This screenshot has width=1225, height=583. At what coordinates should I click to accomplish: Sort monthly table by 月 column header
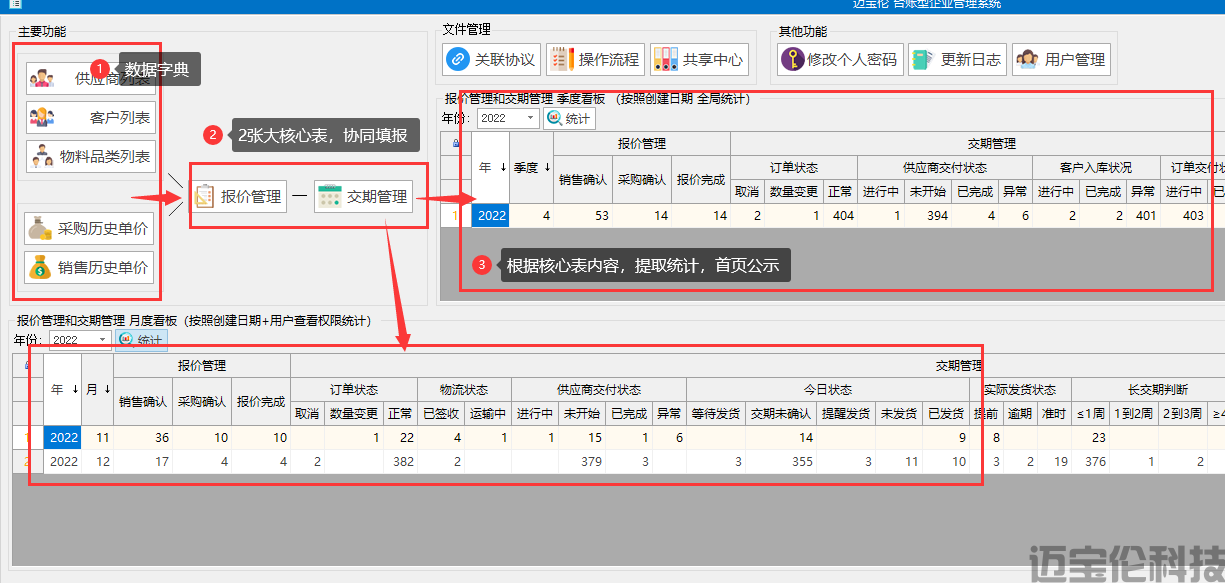96,389
